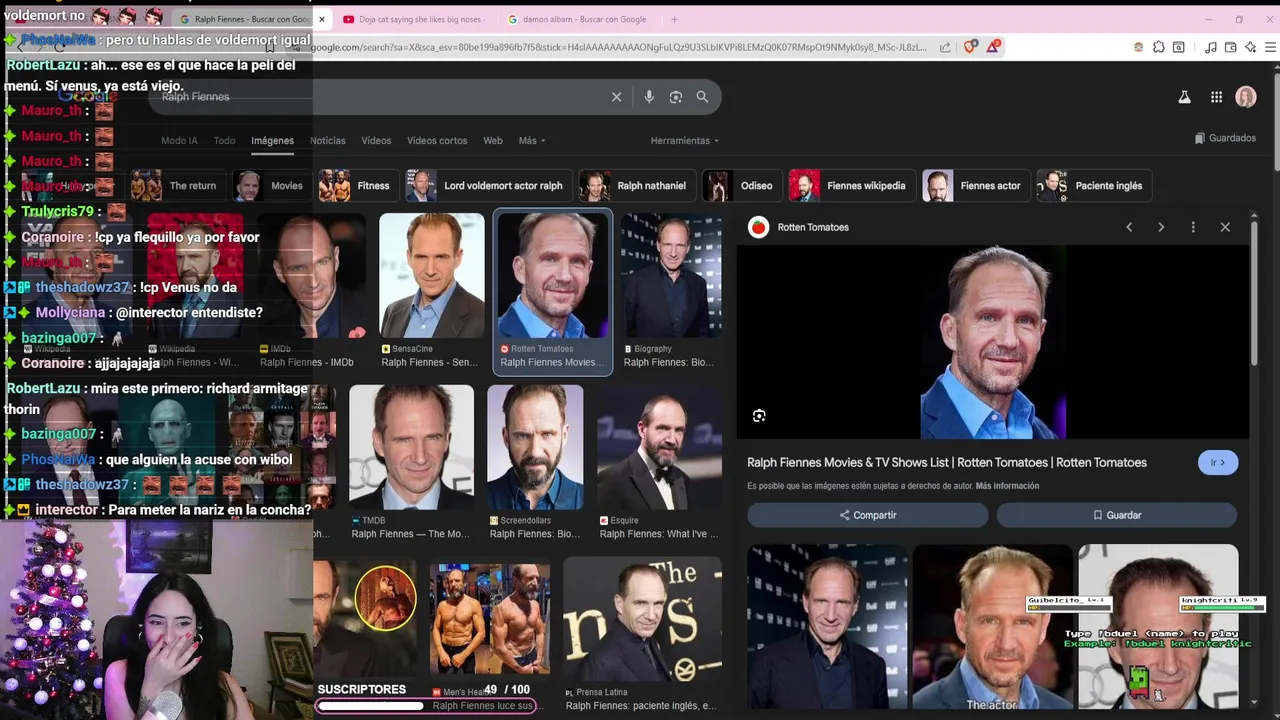Image resolution: width=1280 pixels, height=720 pixels.
Task: Open the SensaCine image result
Action: tap(432, 276)
